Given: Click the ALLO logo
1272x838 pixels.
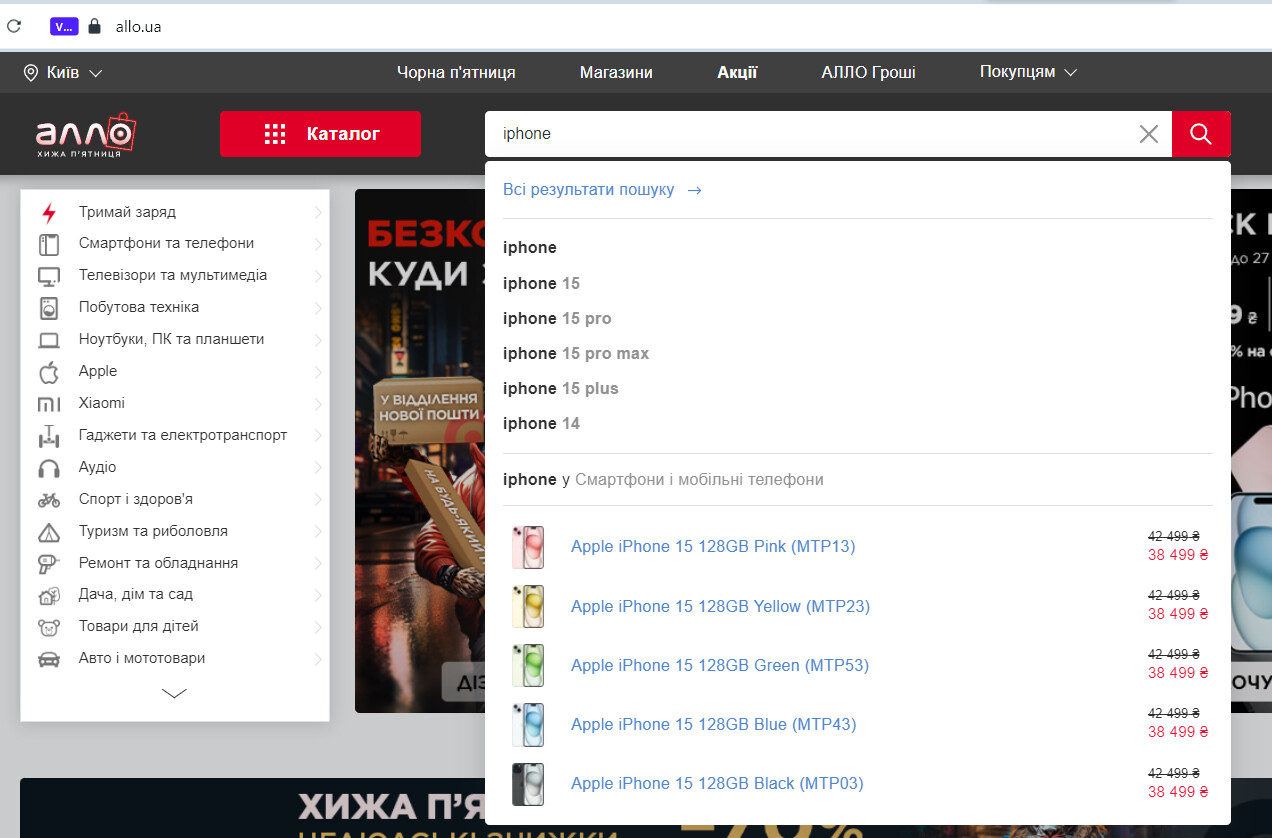Looking at the screenshot, I should tap(85, 134).
